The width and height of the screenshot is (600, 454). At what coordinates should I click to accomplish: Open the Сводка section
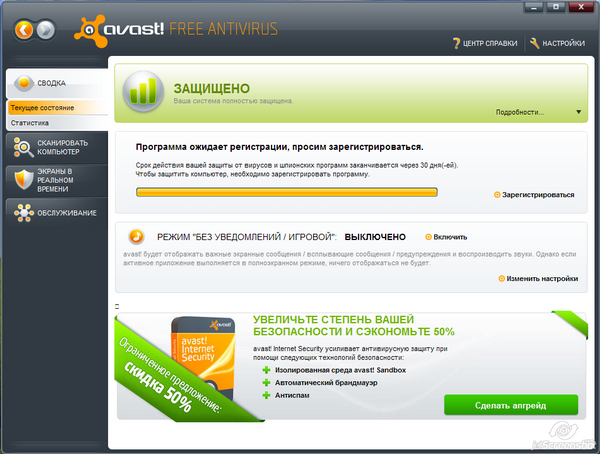[57, 83]
